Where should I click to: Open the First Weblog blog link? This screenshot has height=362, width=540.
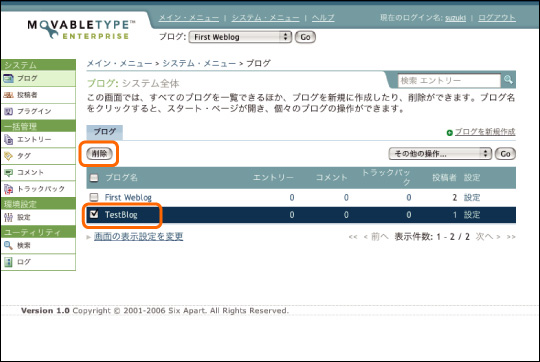point(128,197)
